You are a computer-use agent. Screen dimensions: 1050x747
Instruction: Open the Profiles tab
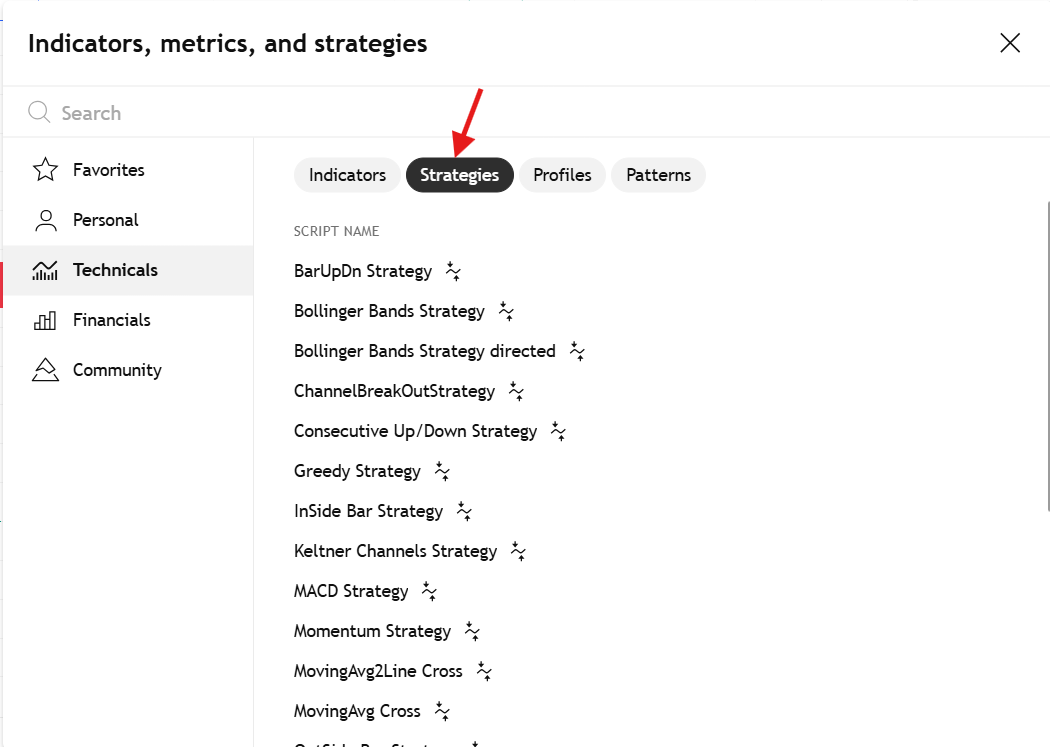(x=562, y=175)
